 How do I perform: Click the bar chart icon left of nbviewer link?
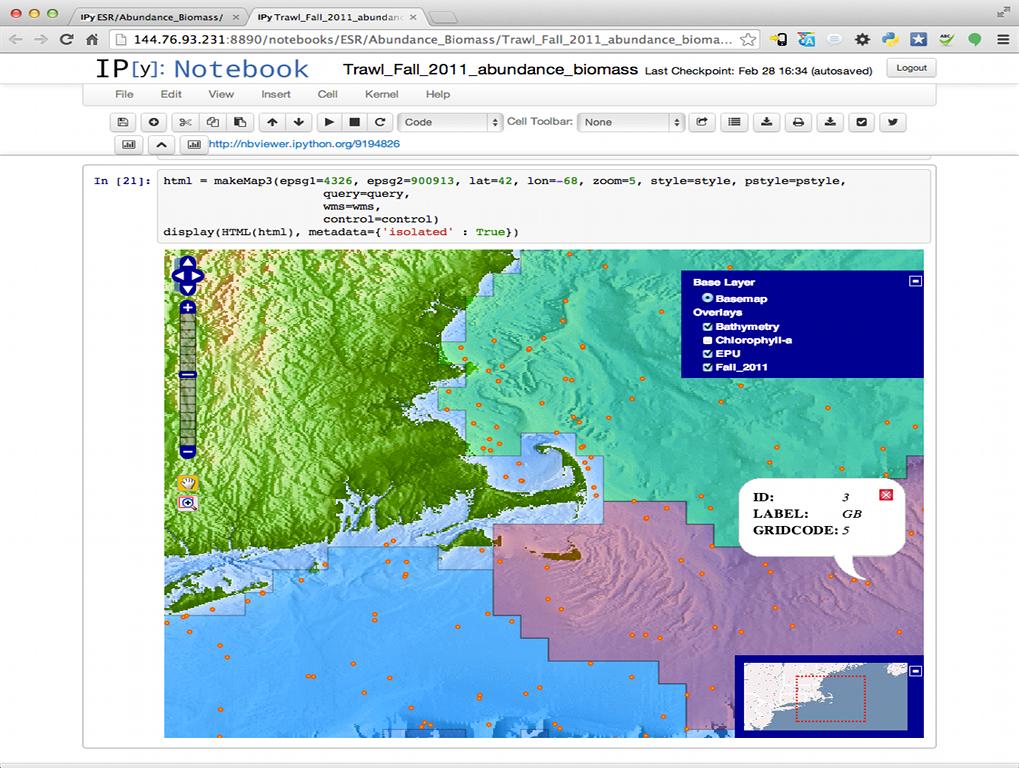[194, 145]
